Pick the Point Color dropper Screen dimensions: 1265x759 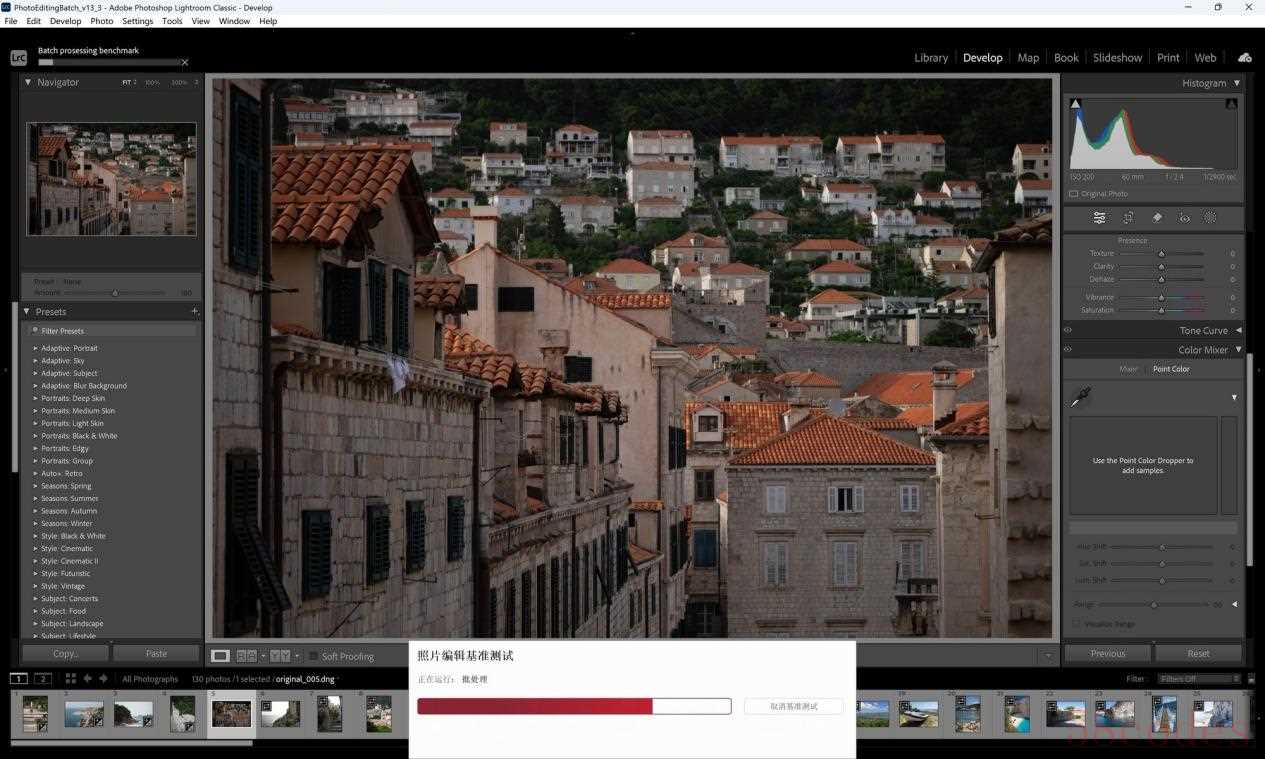coord(1081,398)
